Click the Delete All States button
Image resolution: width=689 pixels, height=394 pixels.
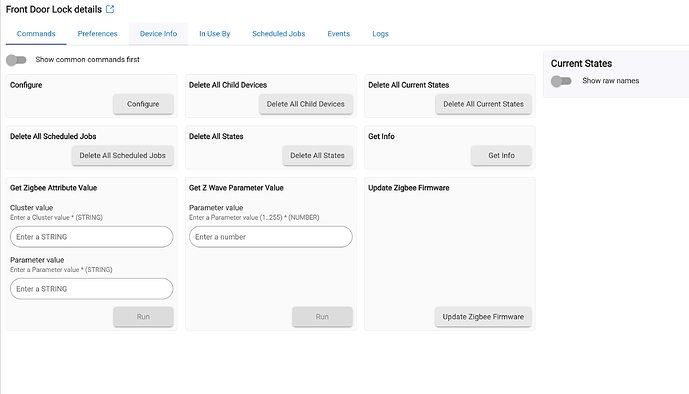click(317, 155)
